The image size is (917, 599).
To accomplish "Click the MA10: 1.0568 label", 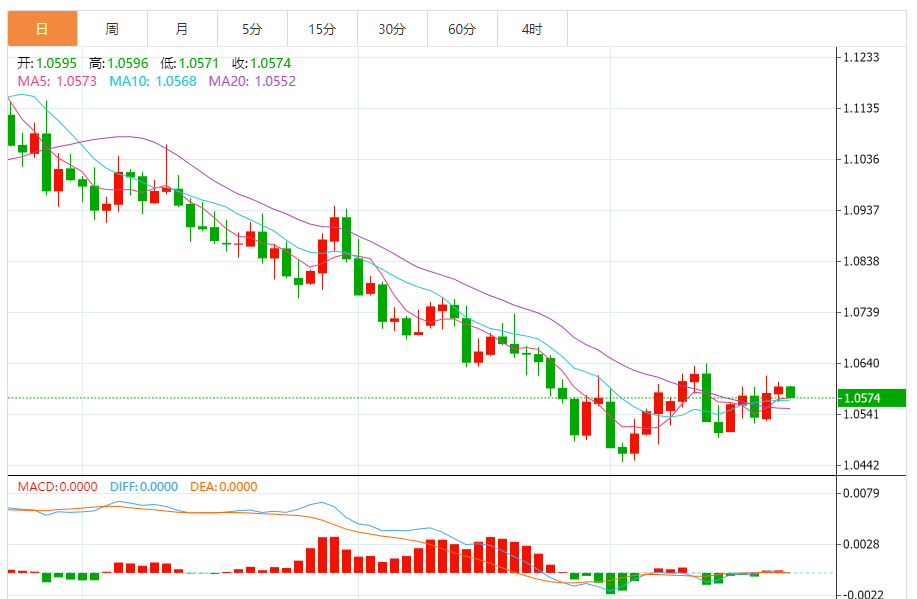I will 153,81.
